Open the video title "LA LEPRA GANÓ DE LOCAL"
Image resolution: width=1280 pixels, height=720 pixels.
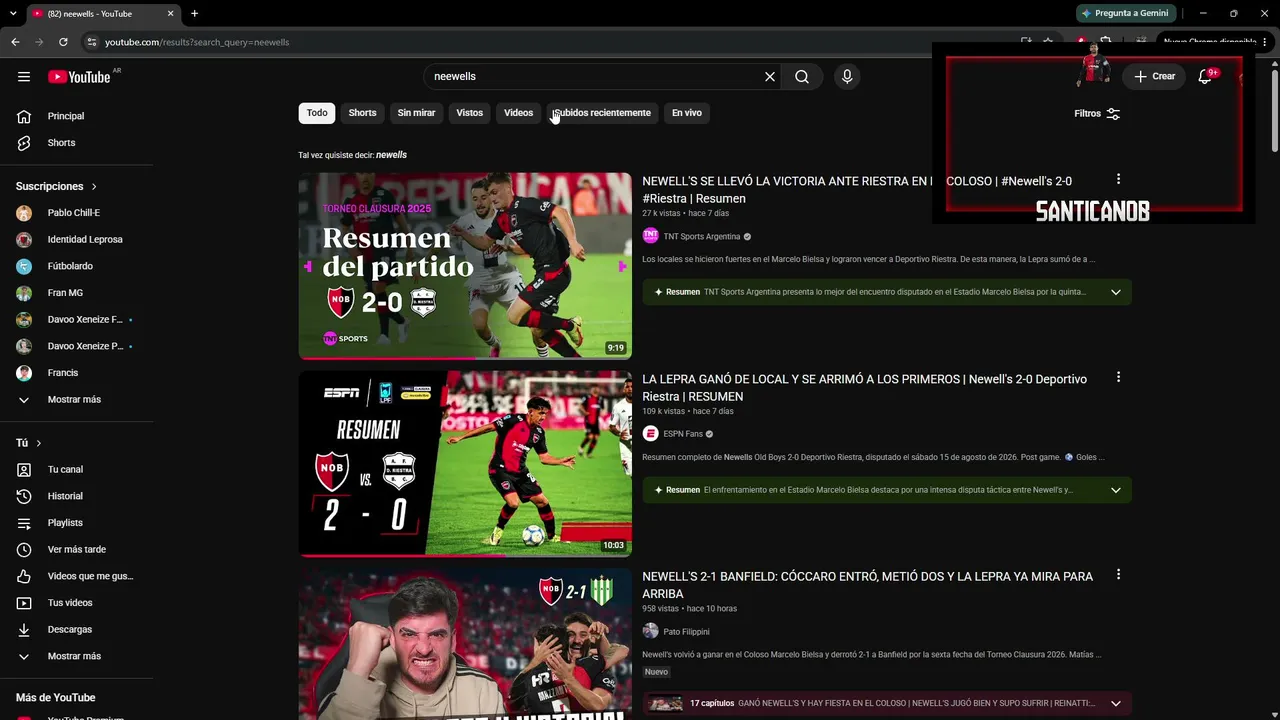[x=864, y=388]
